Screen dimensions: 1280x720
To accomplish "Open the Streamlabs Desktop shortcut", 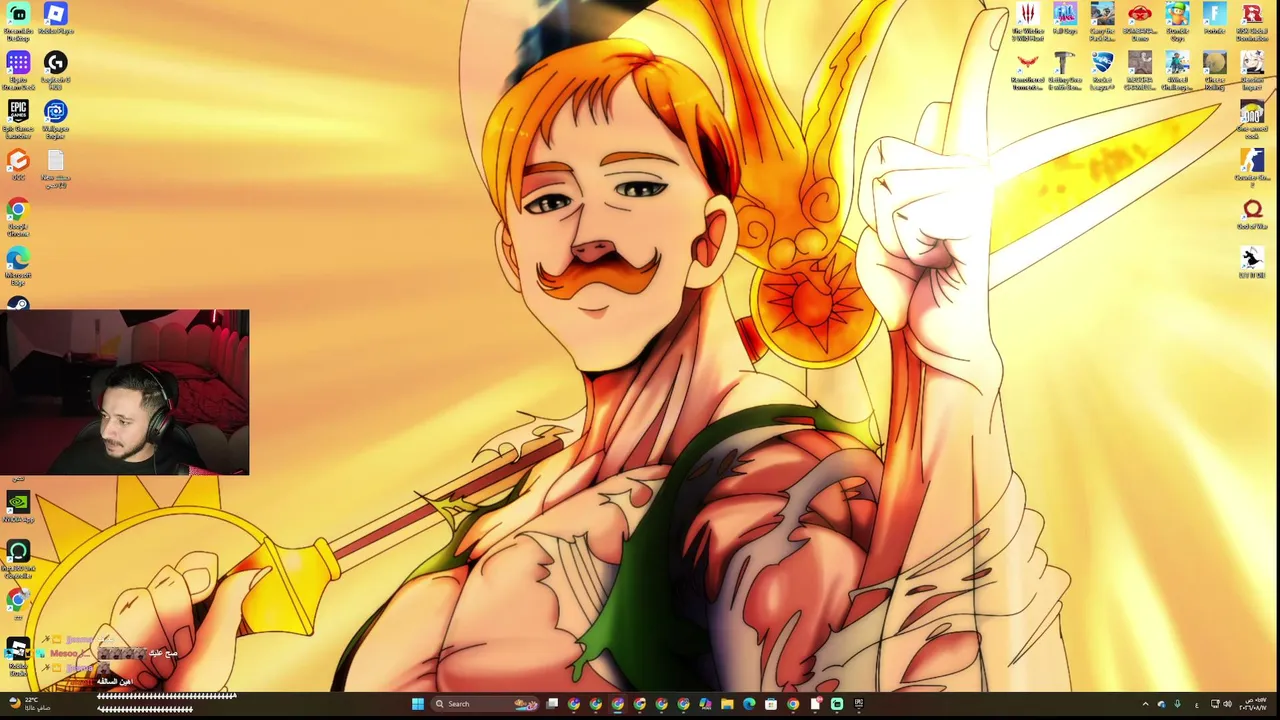I will 18,21.
